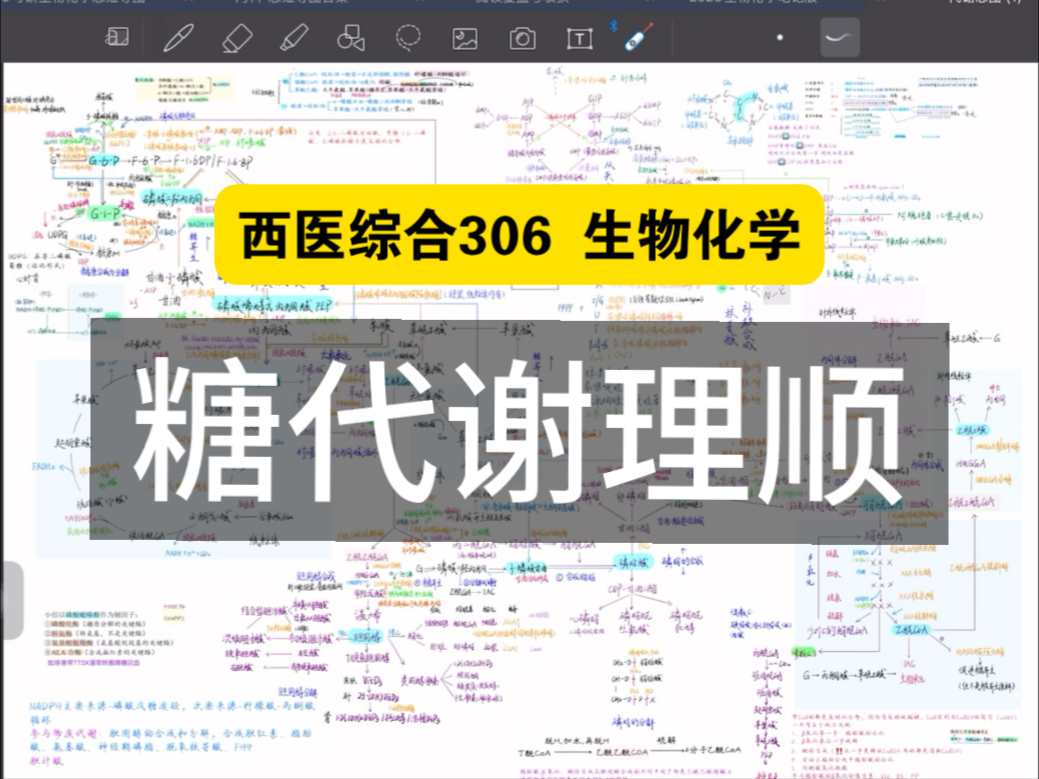Open the Camera tool
1039x779 pixels.
[522, 38]
